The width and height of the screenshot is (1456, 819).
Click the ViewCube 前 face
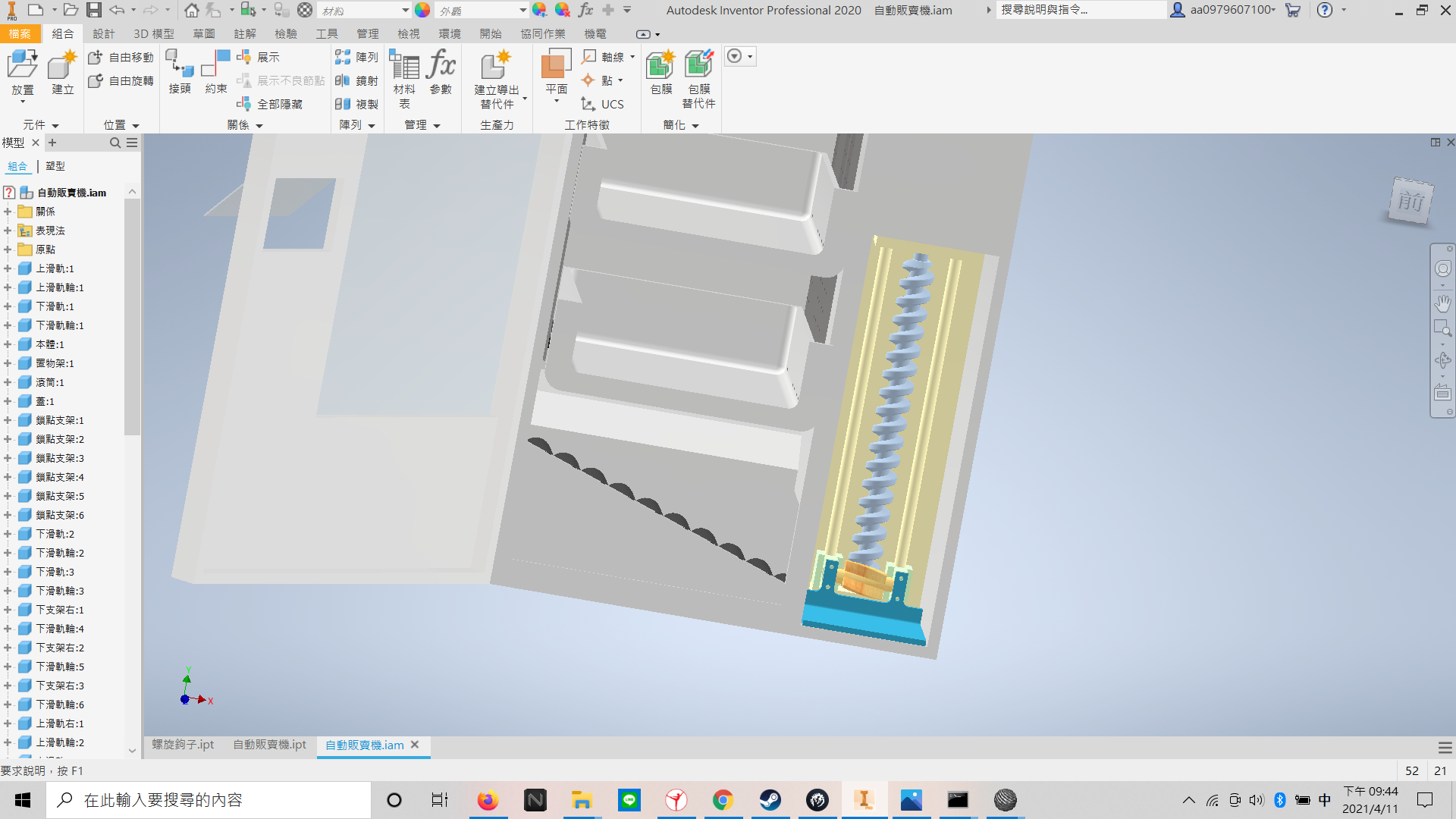(1410, 201)
